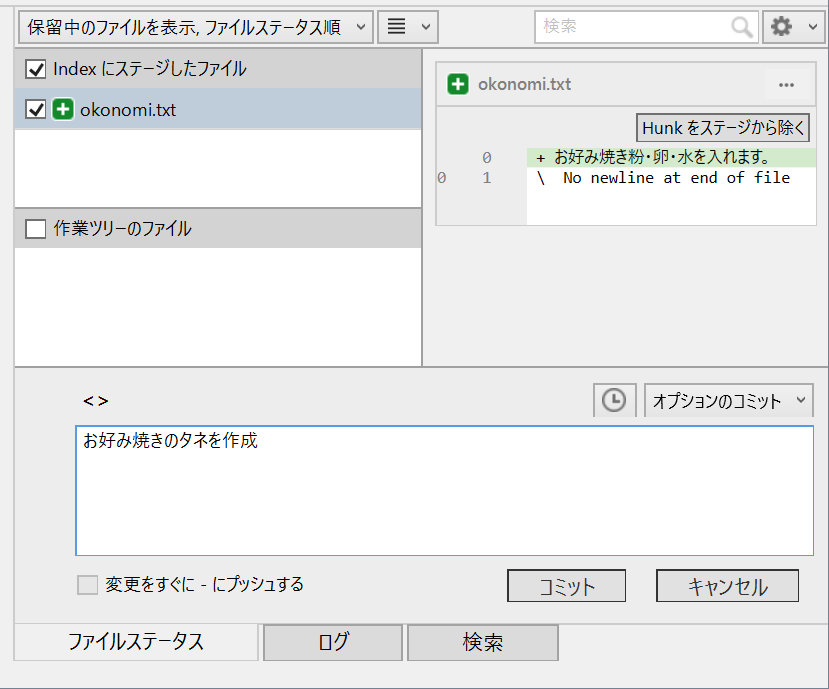
Task: Click the コミット button
Action: [566, 586]
